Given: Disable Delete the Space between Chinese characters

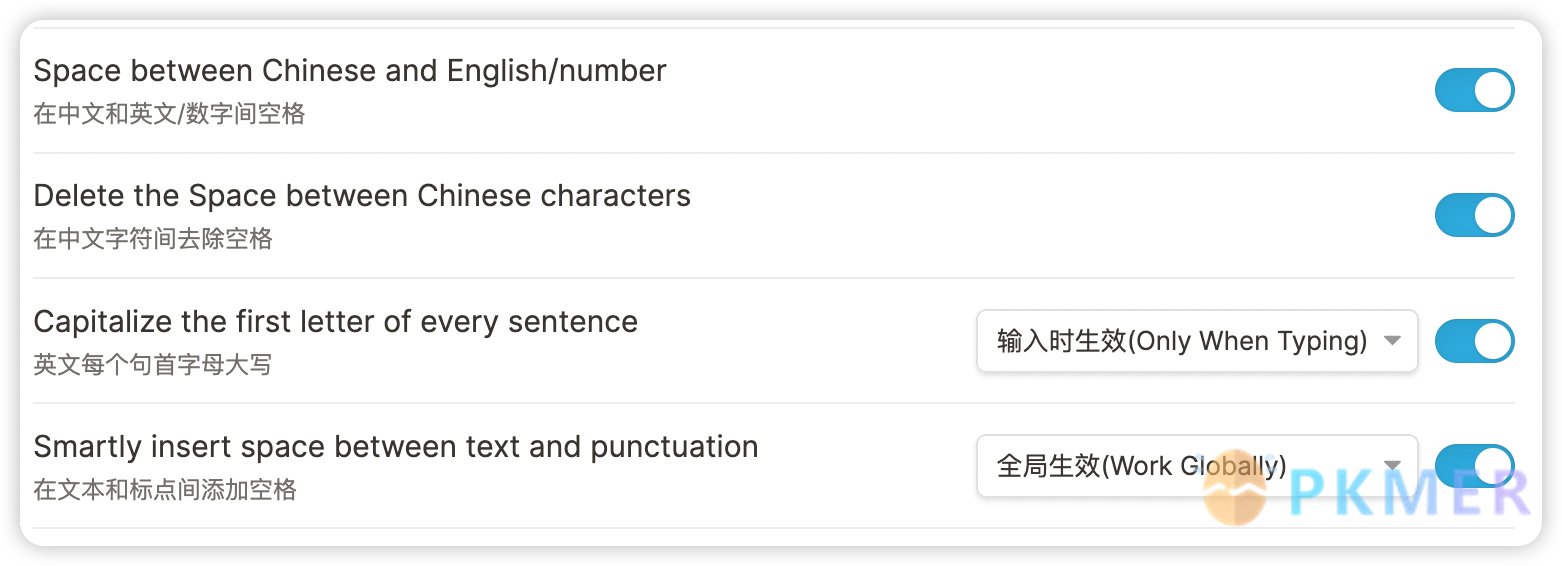Looking at the screenshot, I should [1474, 215].
